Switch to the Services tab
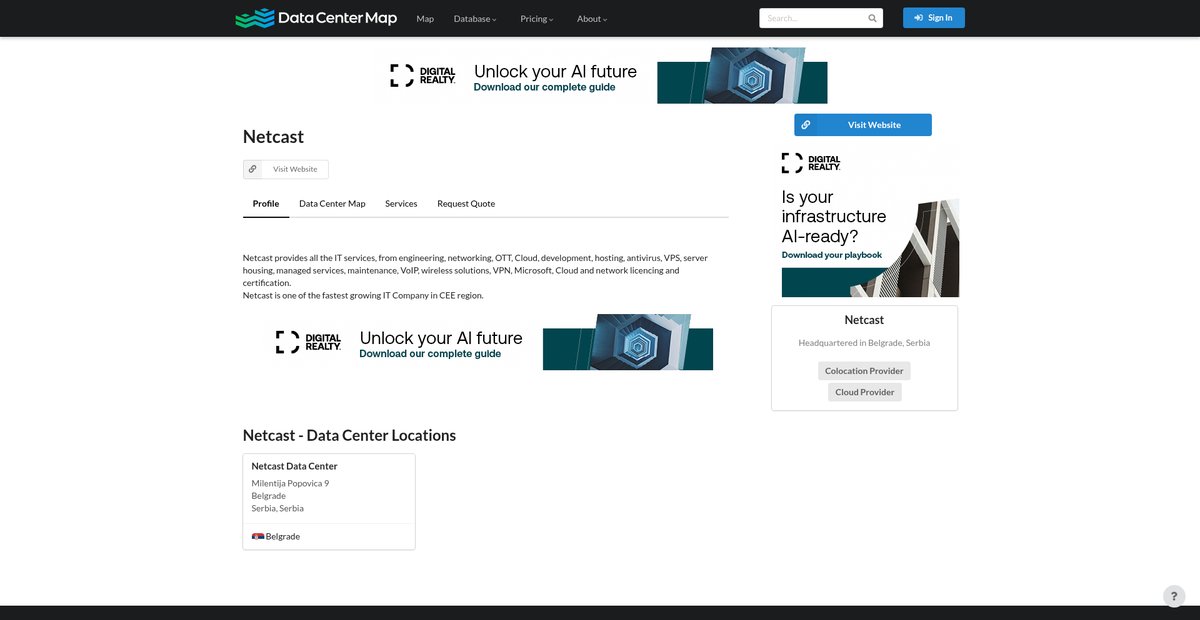Screen dimensions: 1200x620 [x=401, y=204]
